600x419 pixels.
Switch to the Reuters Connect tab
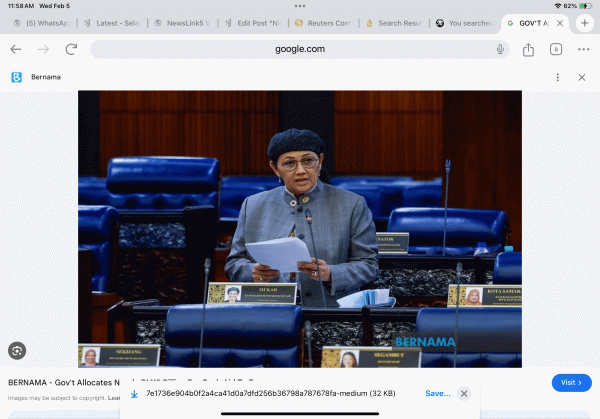point(325,22)
